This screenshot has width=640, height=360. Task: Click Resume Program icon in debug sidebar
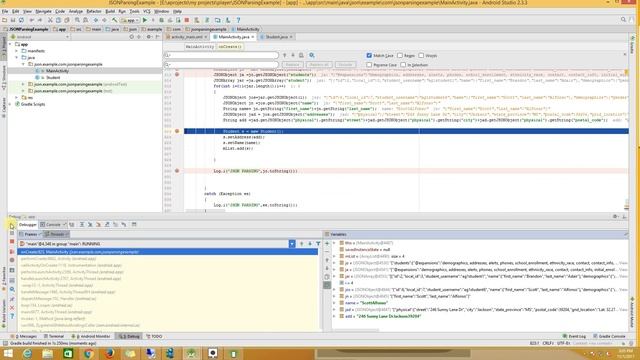click(x=12, y=226)
